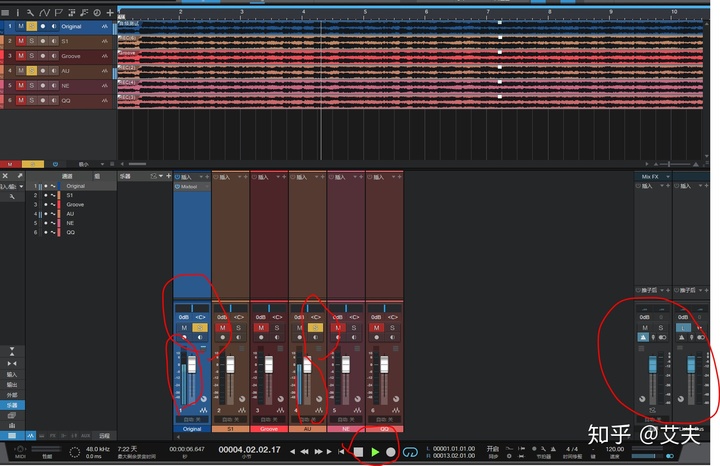
Task: Stop playback in transport bar
Action: coord(359,452)
